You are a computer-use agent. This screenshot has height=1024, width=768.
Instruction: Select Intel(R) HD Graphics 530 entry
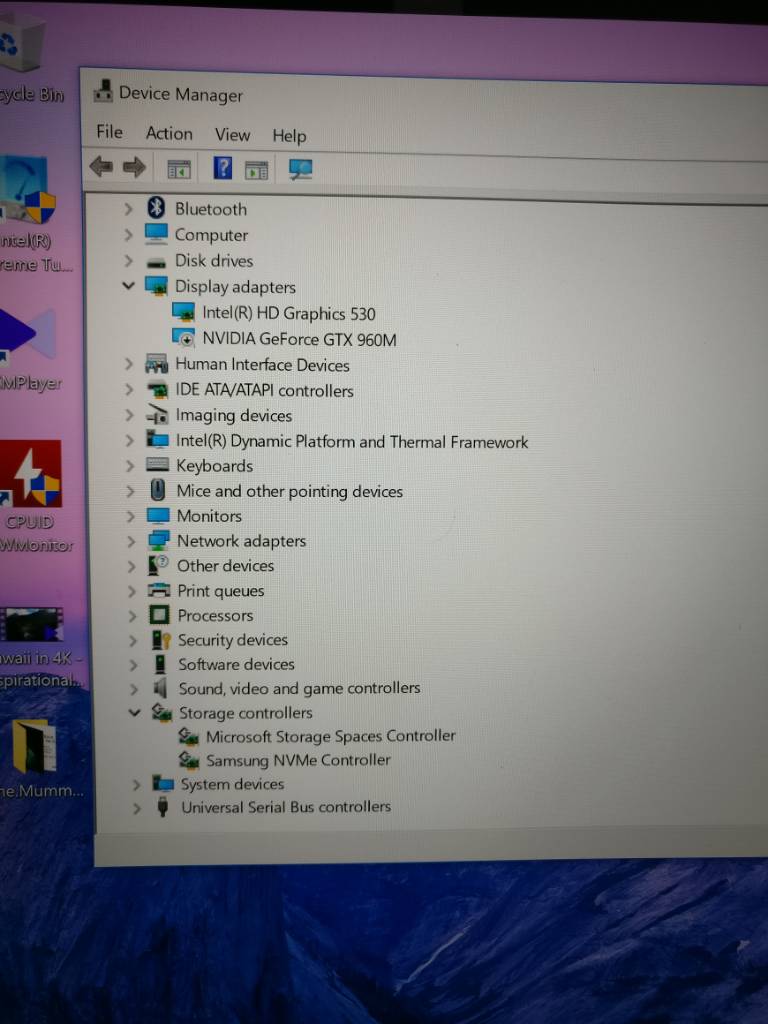coord(289,313)
